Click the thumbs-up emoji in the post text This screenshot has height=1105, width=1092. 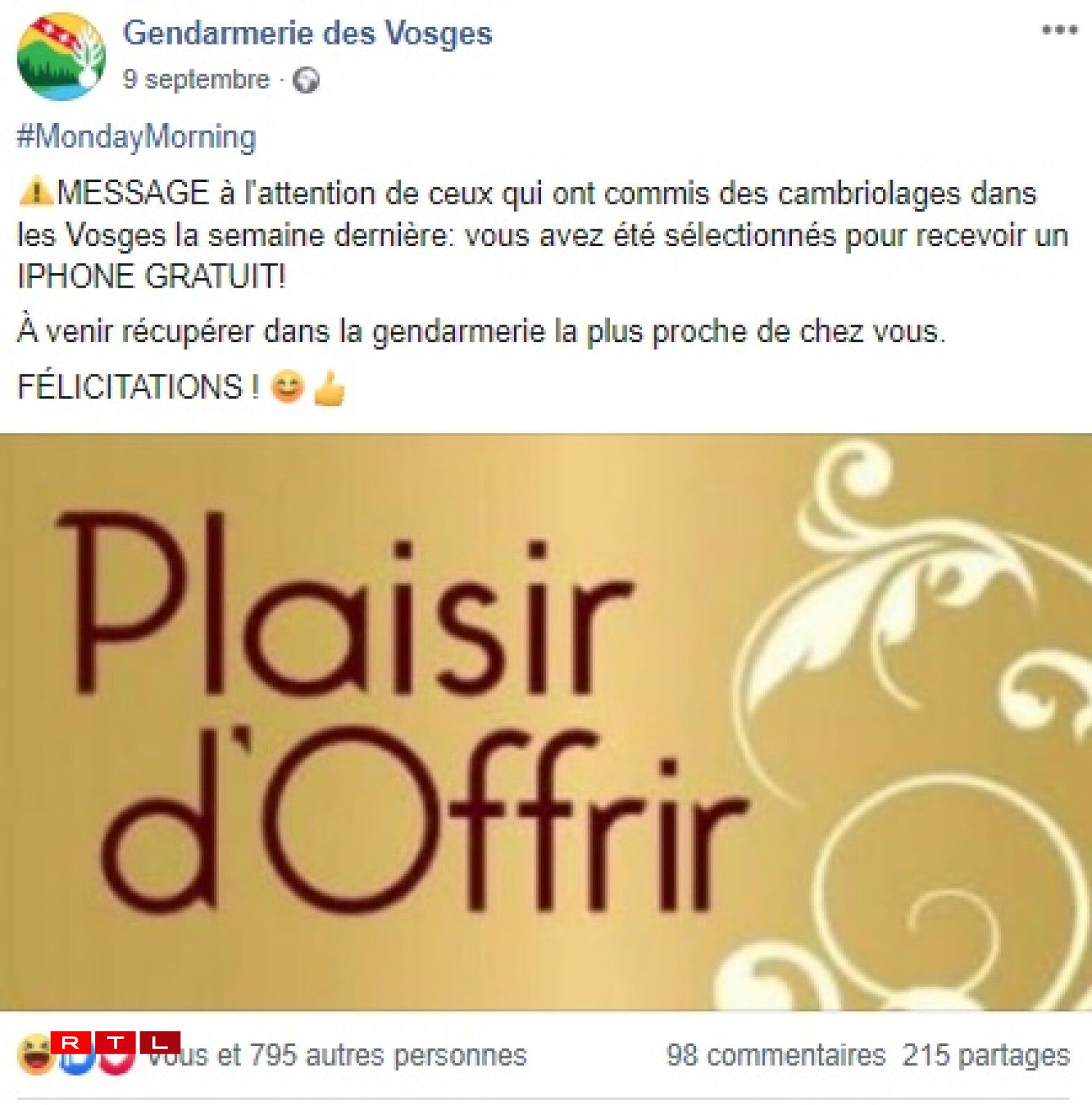329,388
